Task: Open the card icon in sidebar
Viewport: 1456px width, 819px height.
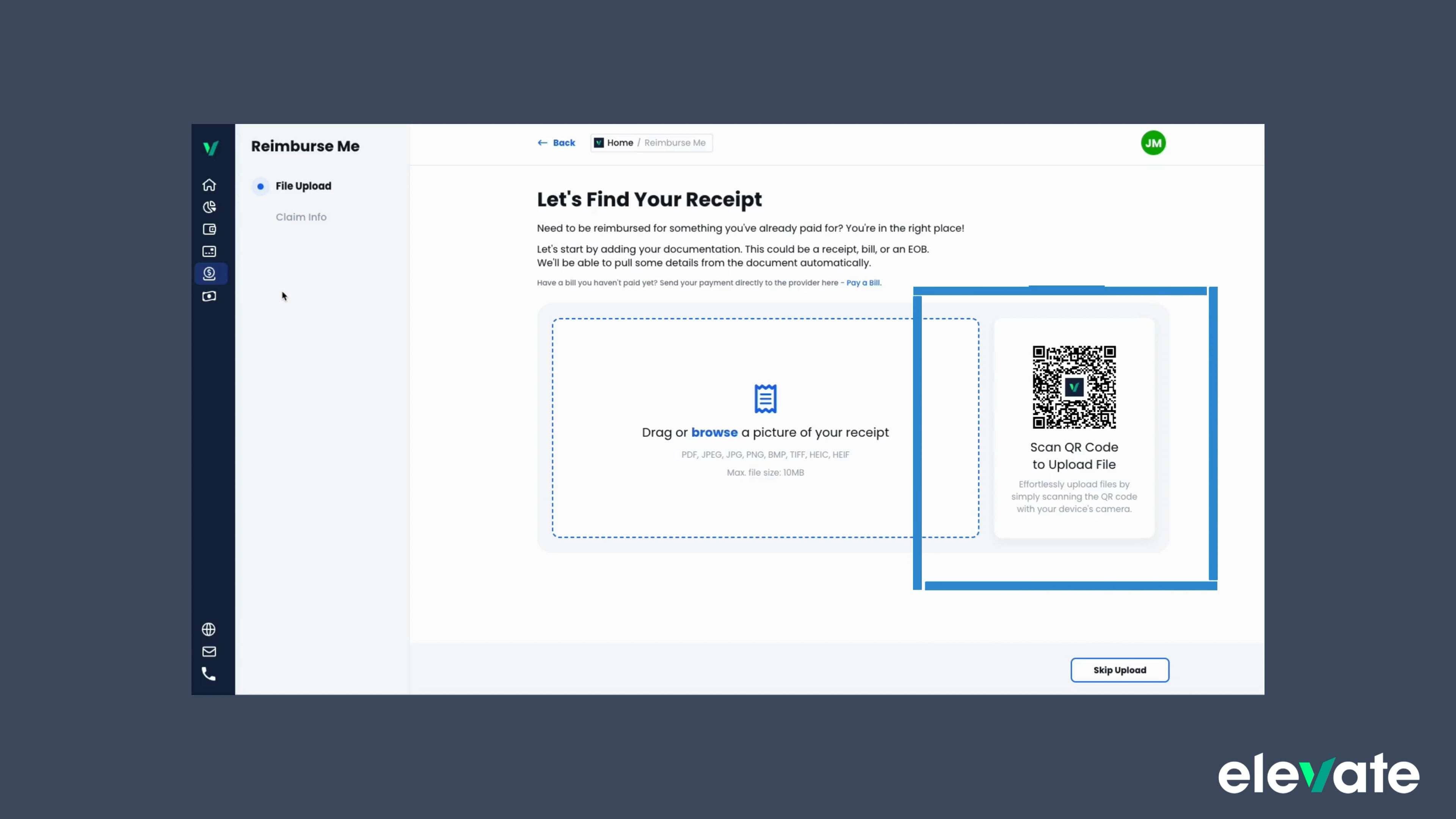Action: (x=209, y=251)
